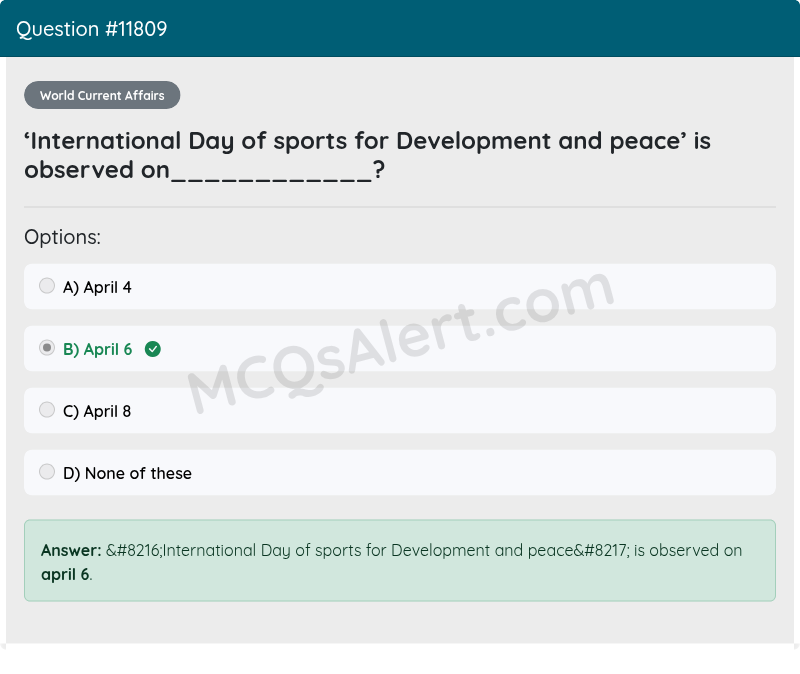
Task: Select radio button for option D) None of these
Action: pyautogui.click(x=47, y=471)
